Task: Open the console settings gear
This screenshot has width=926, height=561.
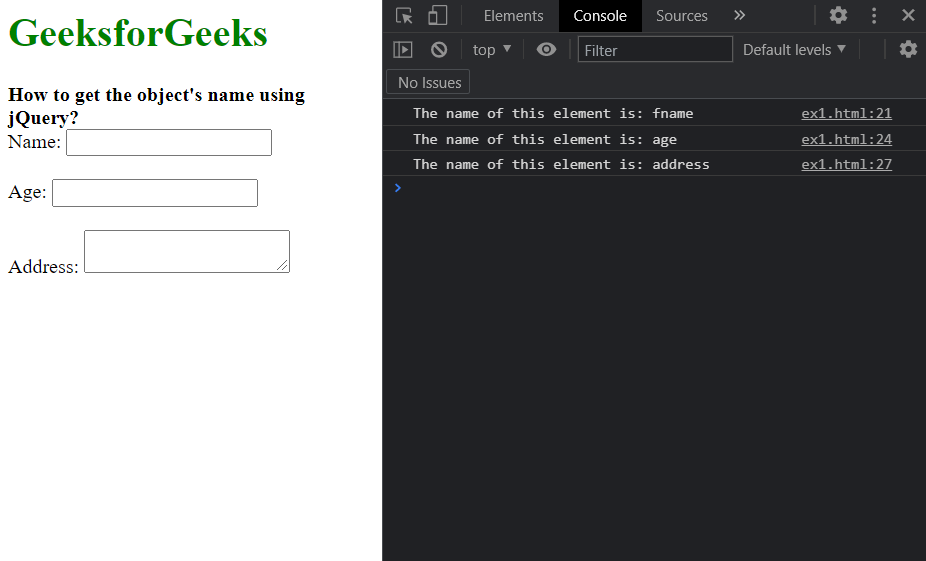Action: click(908, 49)
